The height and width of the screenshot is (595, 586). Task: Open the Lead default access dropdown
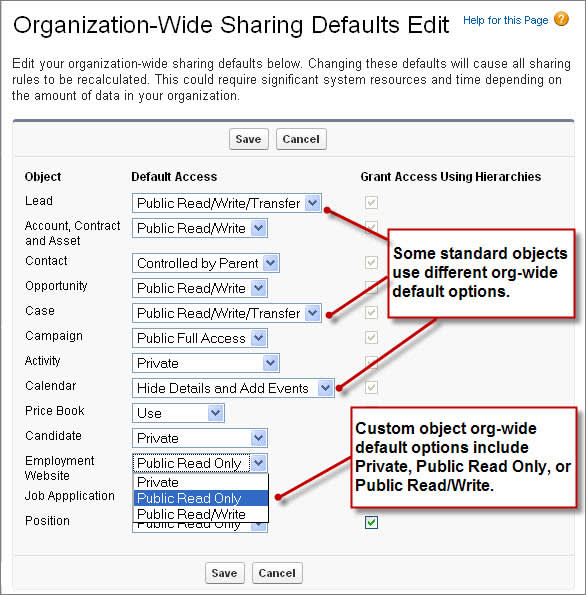tap(227, 203)
